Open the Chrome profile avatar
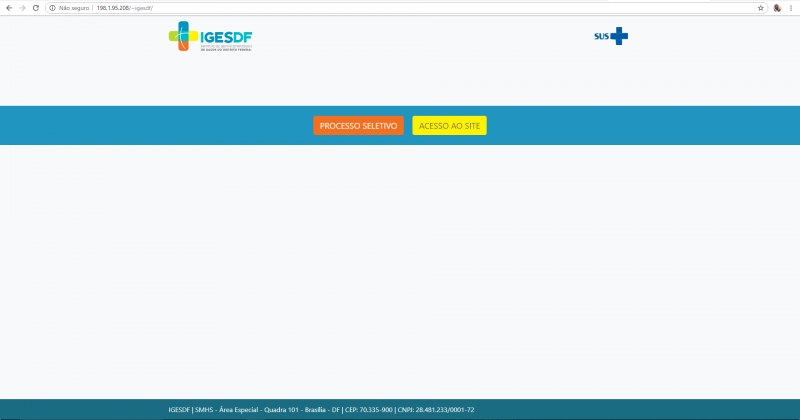800x420 pixels. click(777, 7)
